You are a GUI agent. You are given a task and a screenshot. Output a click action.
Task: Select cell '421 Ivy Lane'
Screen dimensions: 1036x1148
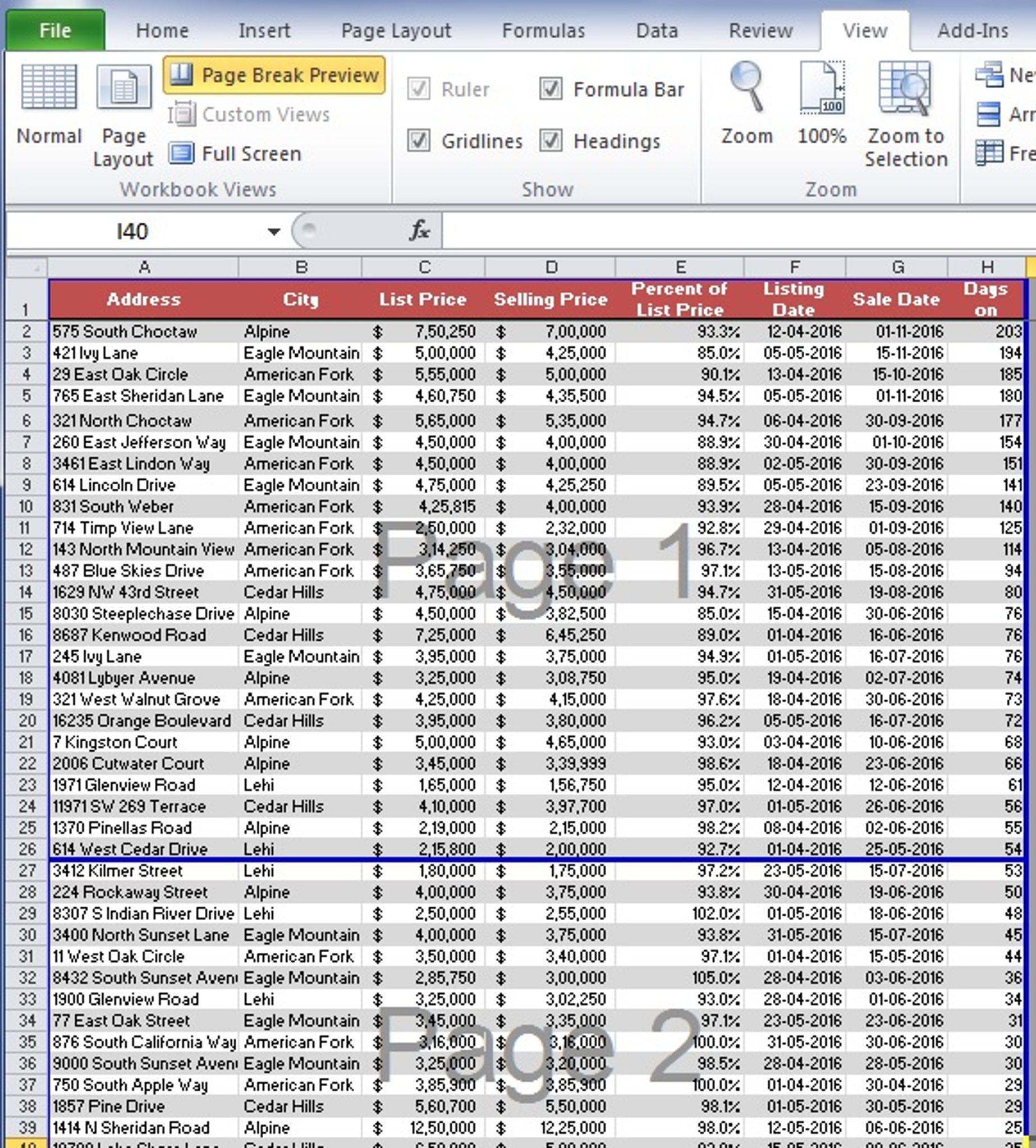pos(144,353)
